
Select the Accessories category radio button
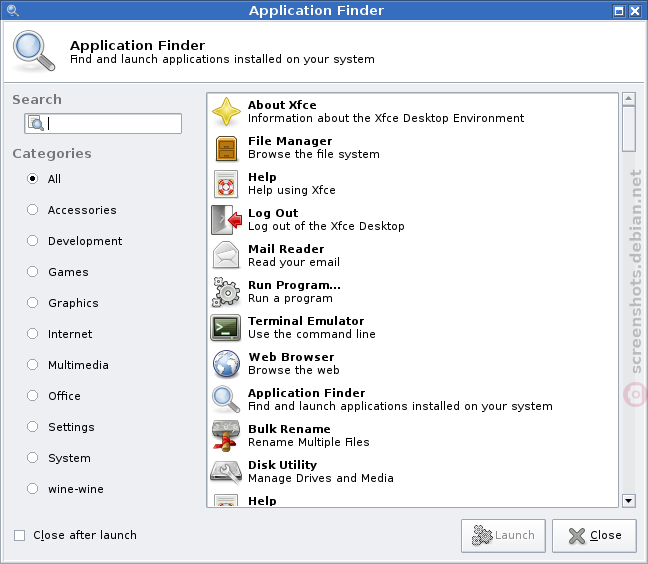tap(33, 210)
